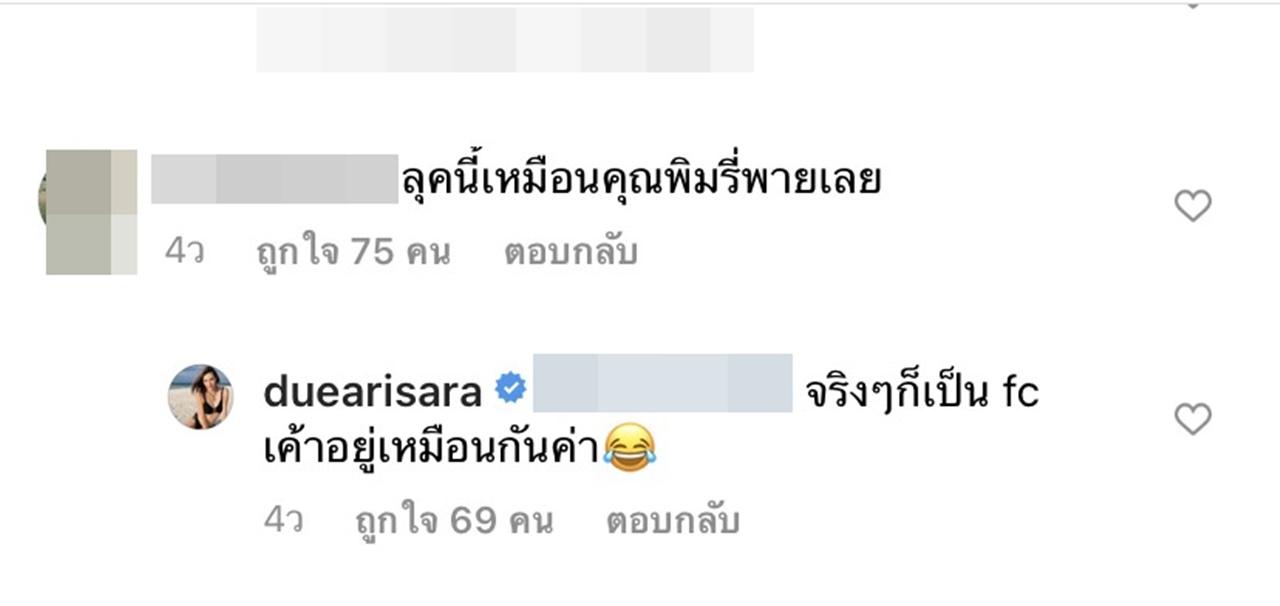Select the reply text จริงๆก็เป็น fc
This screenshot has width=1280, height=606.
(922, 393)
